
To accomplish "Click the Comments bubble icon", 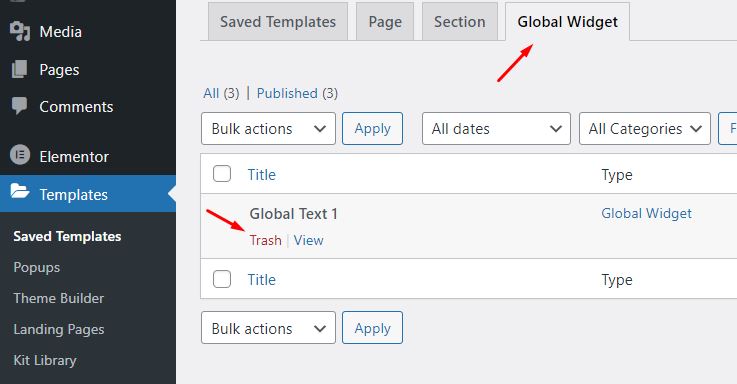I will tap(20, 106).
